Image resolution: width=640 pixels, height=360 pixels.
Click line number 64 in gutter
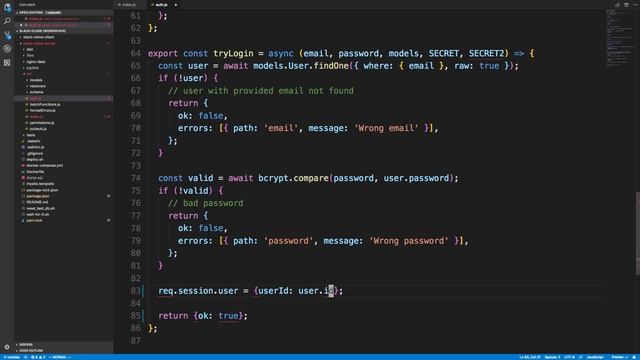click(x=135, y=53)
